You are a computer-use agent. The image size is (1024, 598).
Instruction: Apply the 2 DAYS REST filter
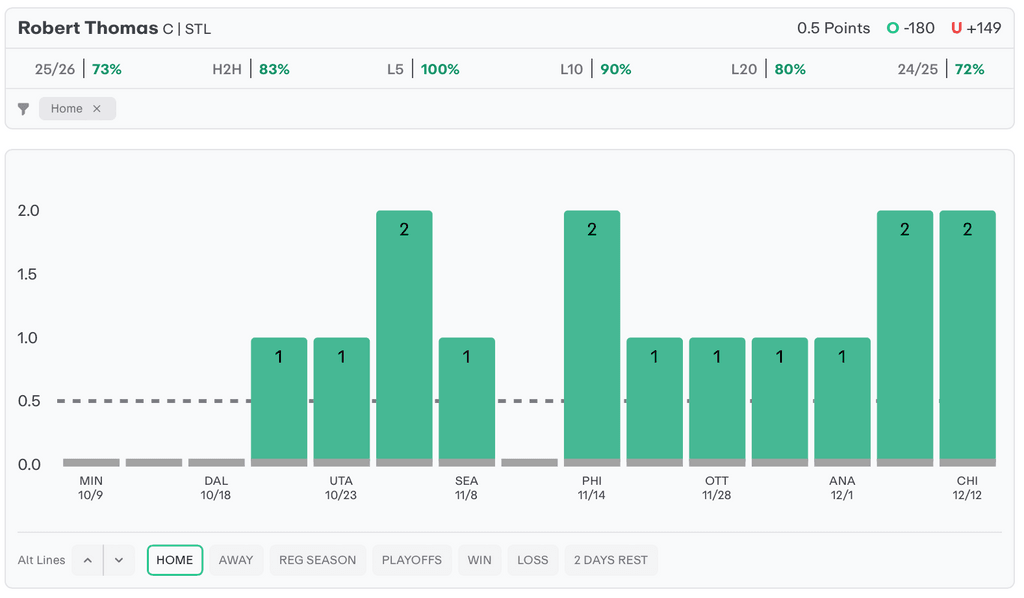[610, 560]
